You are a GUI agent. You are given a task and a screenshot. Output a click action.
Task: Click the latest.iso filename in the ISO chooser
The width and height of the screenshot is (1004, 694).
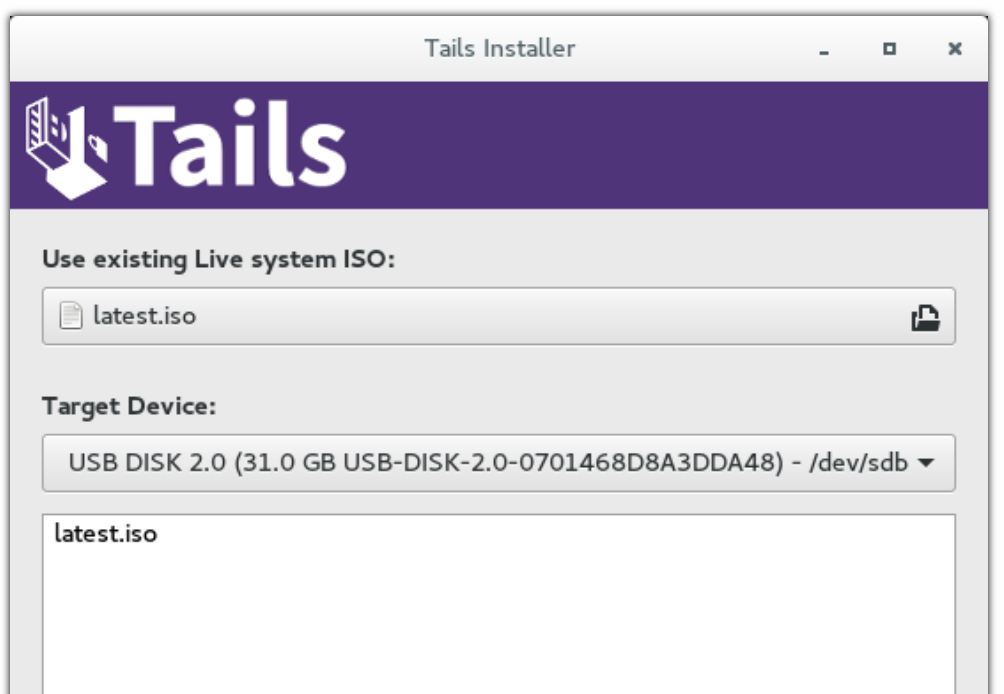click(145, 316)
